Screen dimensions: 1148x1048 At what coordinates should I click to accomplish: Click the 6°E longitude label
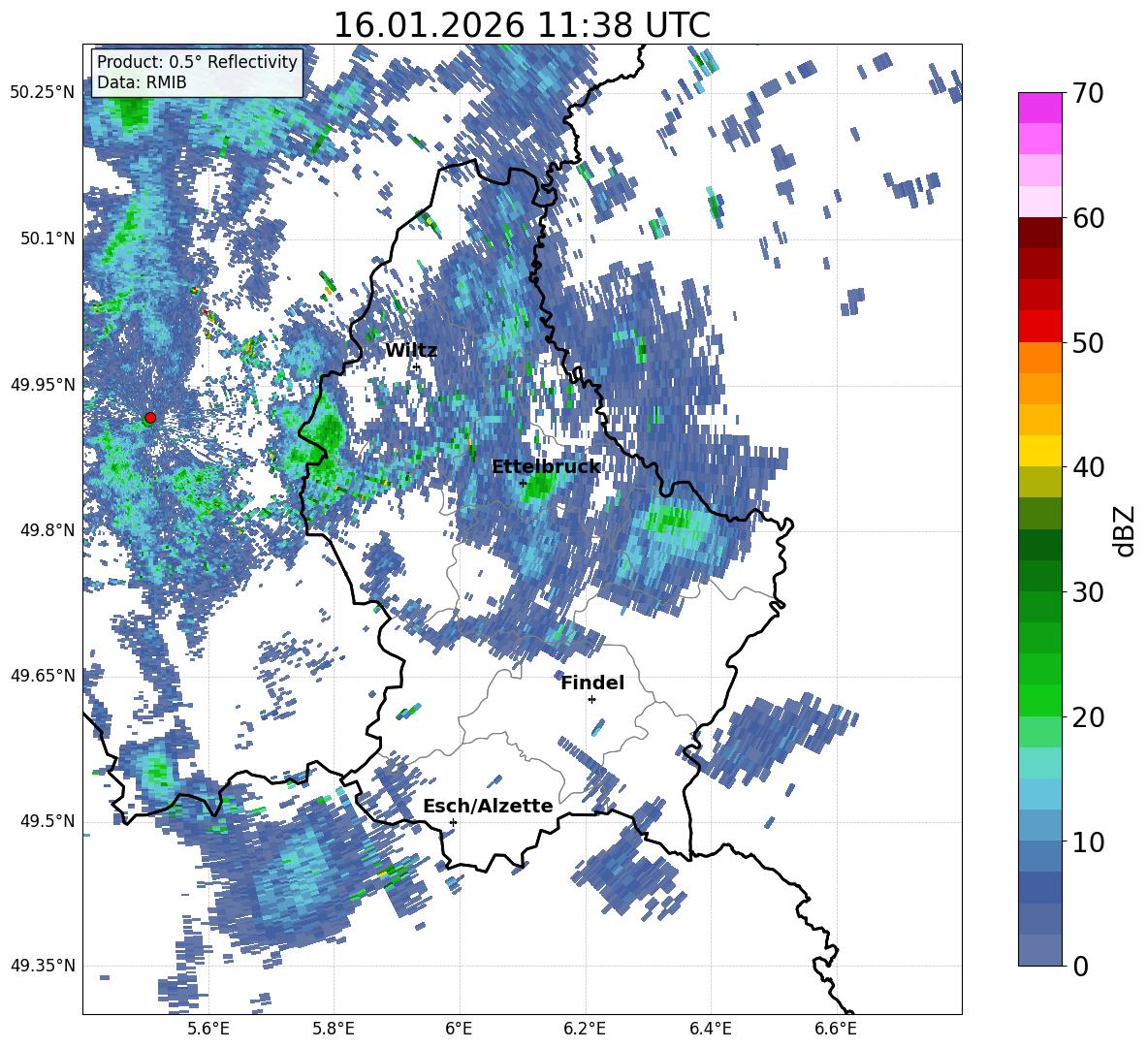coord(459,1029)
